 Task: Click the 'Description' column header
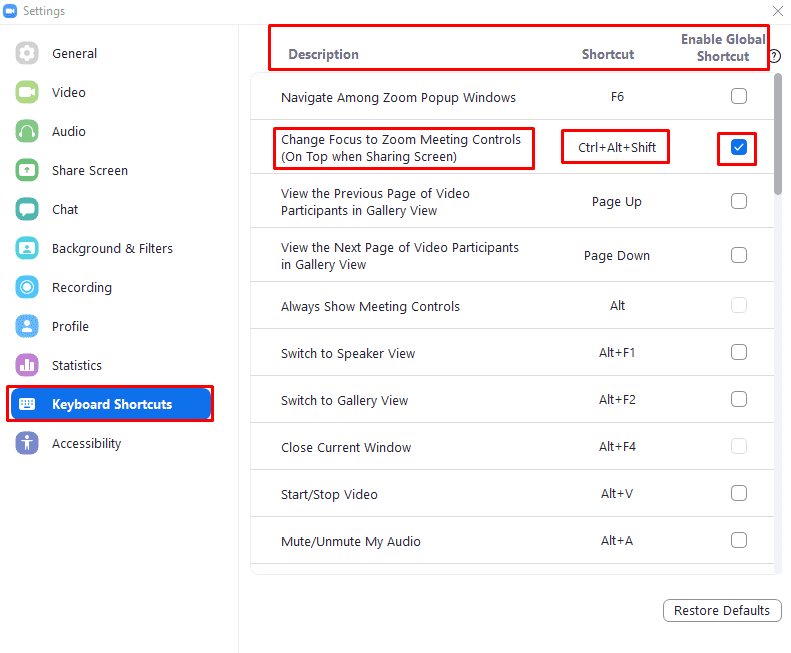[x=323, y=54]
